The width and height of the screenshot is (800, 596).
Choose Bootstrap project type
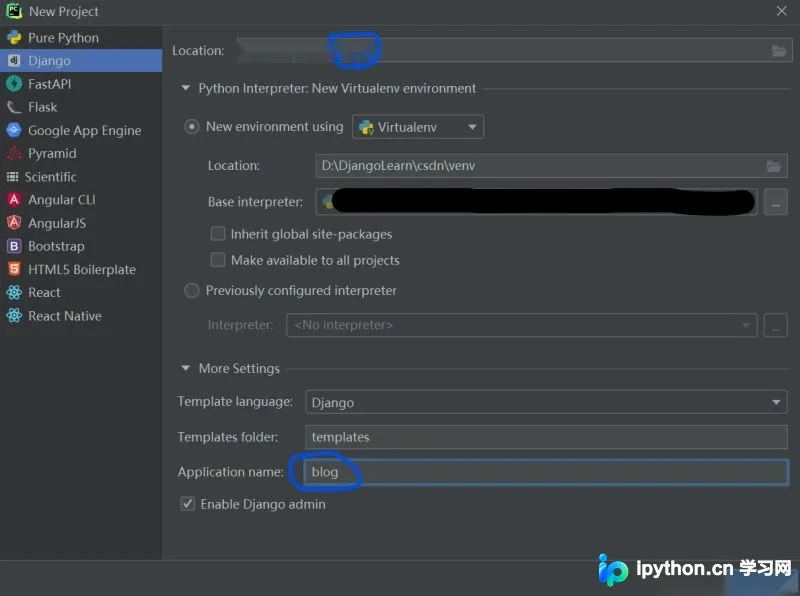coord(81,246)
